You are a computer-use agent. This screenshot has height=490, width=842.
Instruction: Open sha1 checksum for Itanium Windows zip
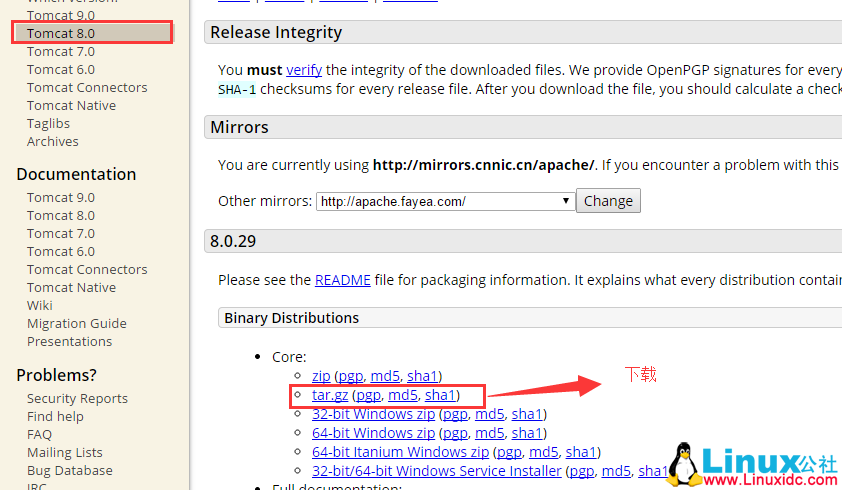(x=581, y=452)
